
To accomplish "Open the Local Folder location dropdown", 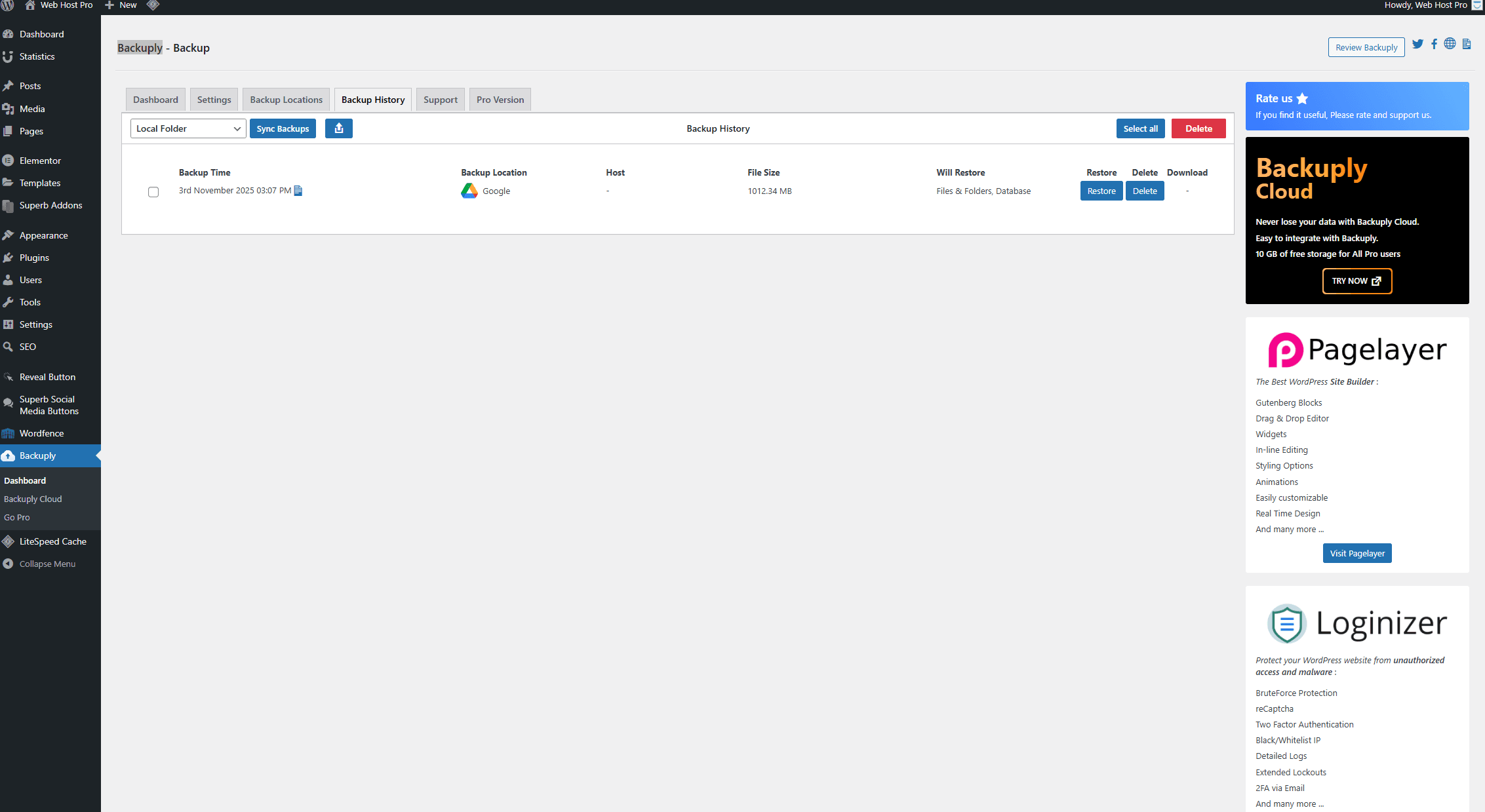I will point(188,128).
